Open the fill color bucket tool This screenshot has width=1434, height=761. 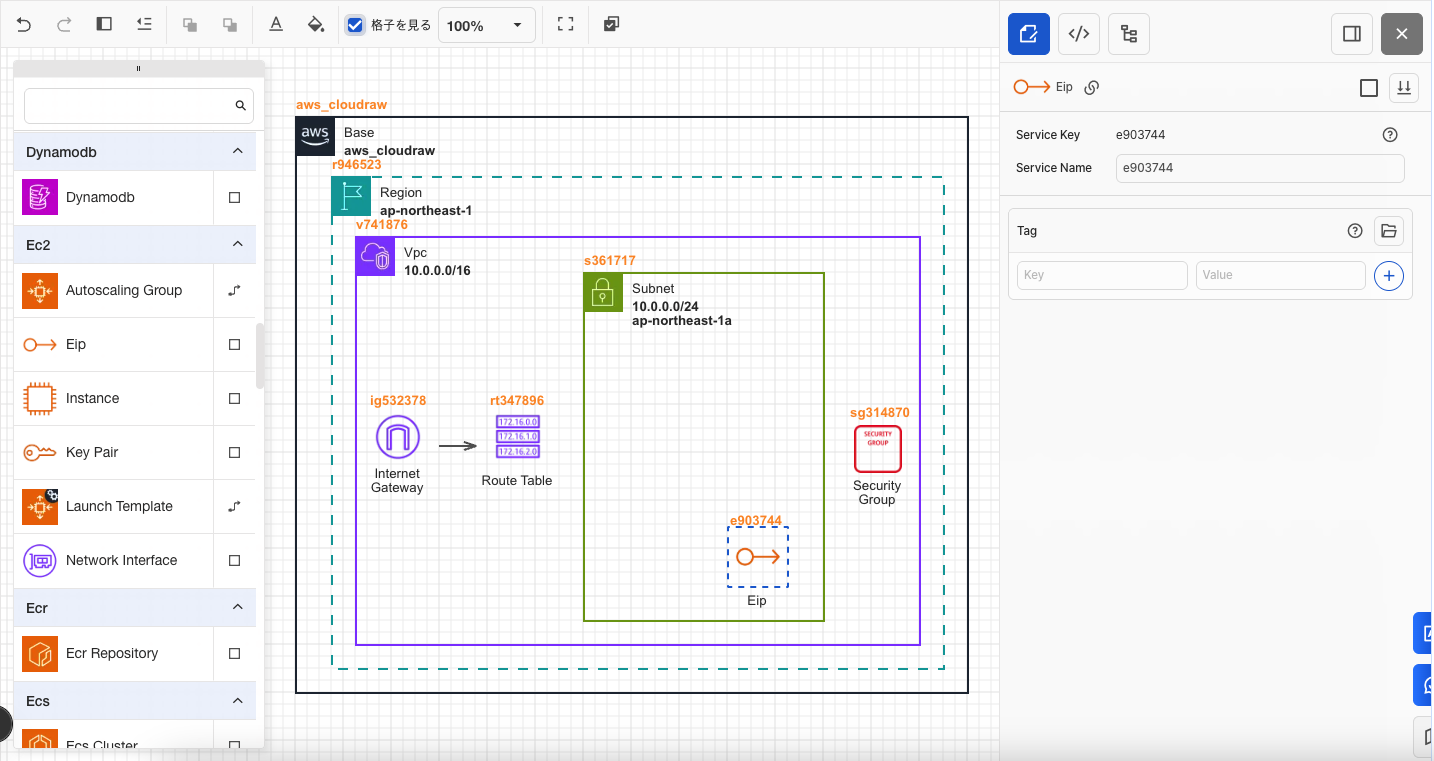coord(316,25)
